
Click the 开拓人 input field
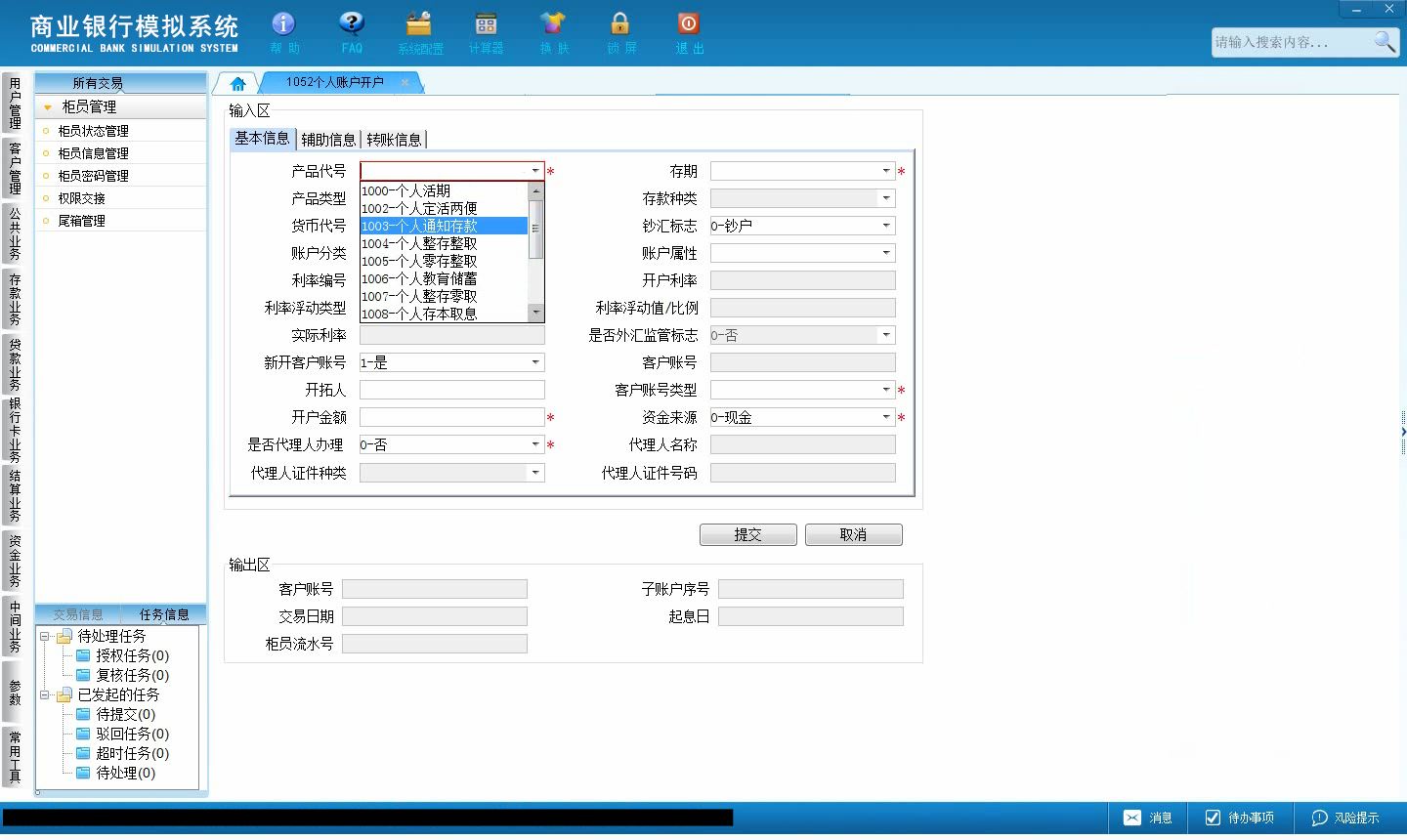point(452,390)
